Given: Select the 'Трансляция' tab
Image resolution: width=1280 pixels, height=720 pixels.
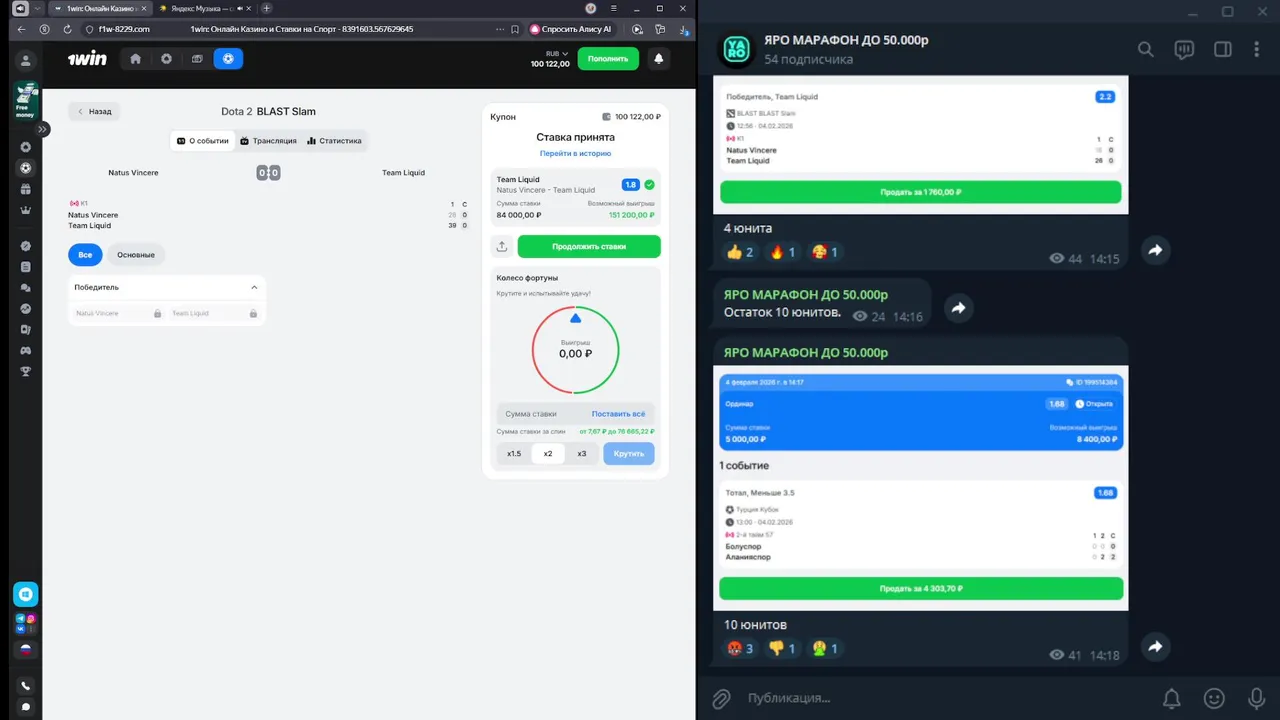Looking at the screenshot, I should 268,141.
